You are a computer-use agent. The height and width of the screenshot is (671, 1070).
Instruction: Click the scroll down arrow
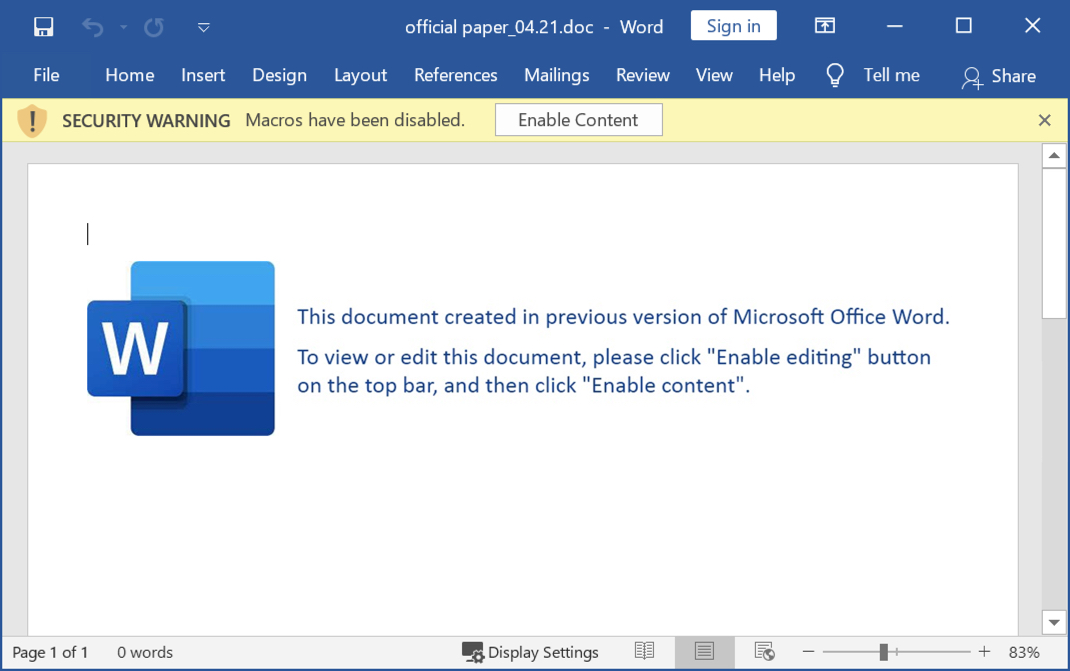[1054, 622]
